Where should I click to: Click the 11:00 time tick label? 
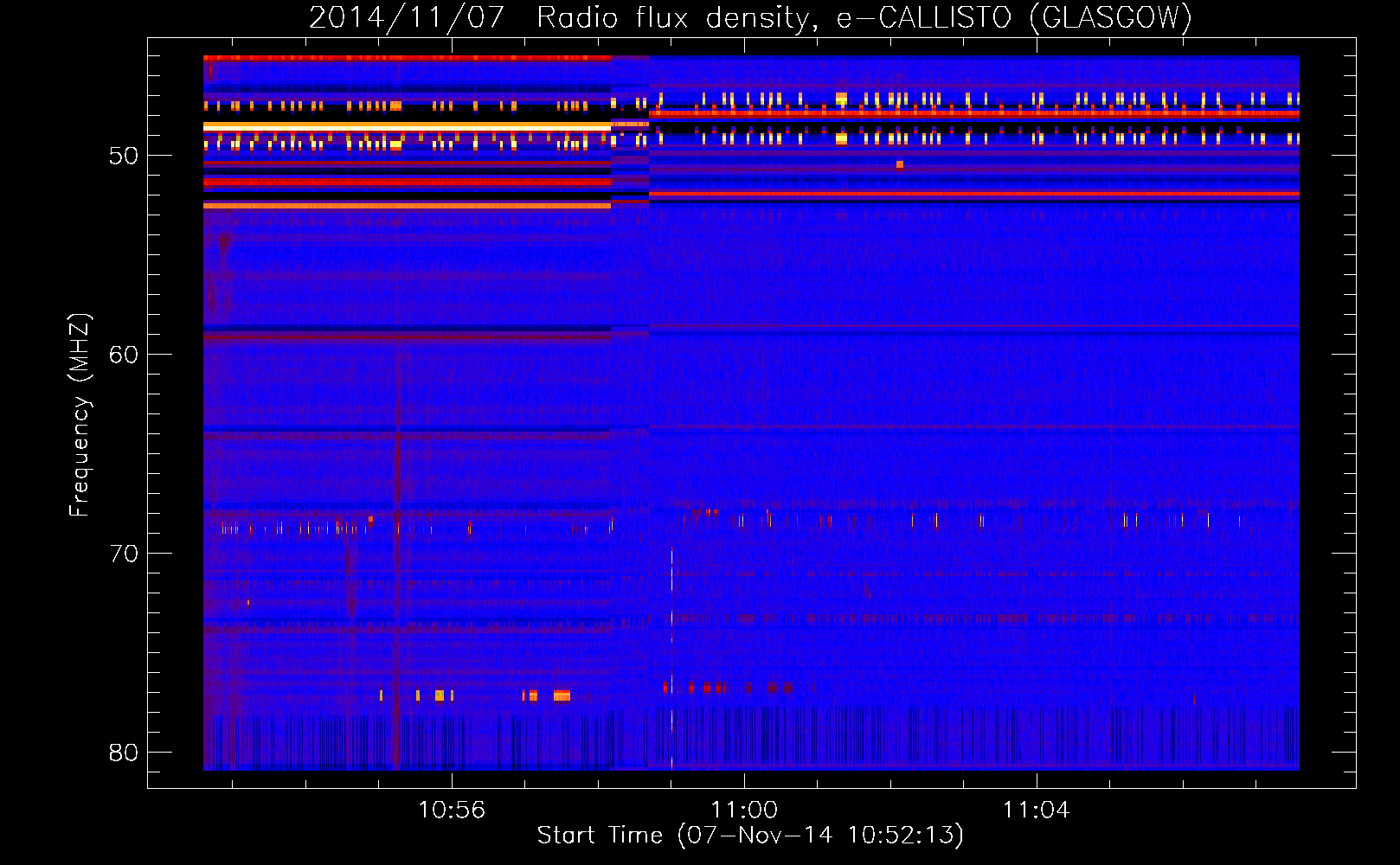point(744,811)
